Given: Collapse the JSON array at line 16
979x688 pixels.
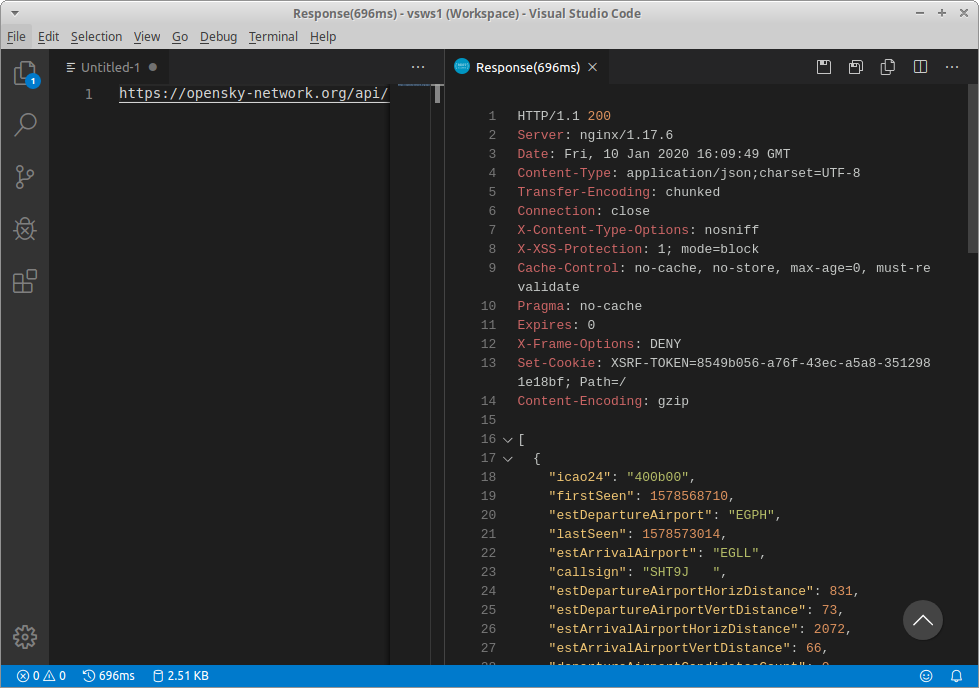Looking at the screenshot, I should [x=508, y=438].
